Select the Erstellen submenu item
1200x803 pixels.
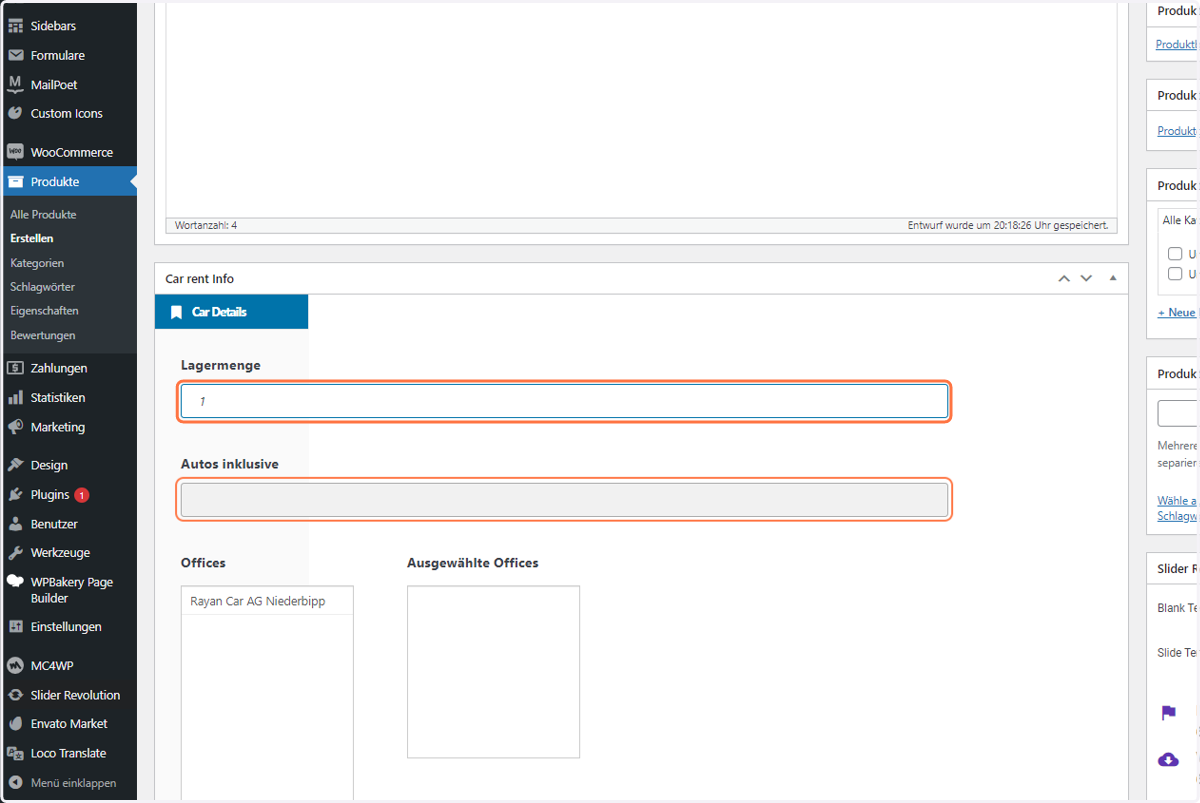[32, 239]
